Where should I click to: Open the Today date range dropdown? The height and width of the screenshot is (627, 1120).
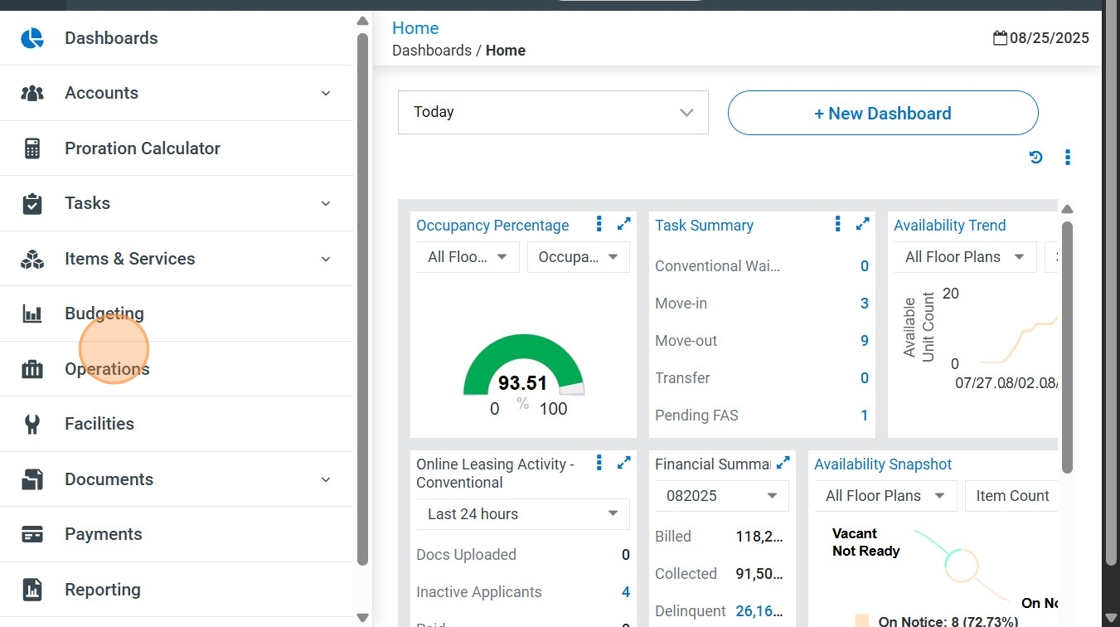click(553, 112)
